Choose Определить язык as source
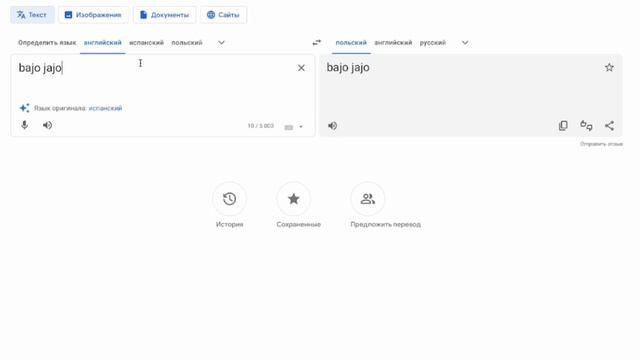 coord(47,42)
